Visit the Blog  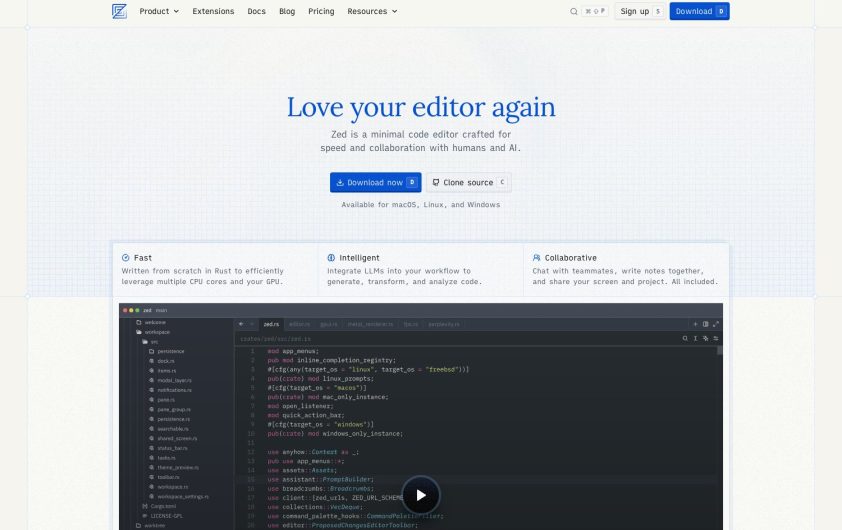287,11
